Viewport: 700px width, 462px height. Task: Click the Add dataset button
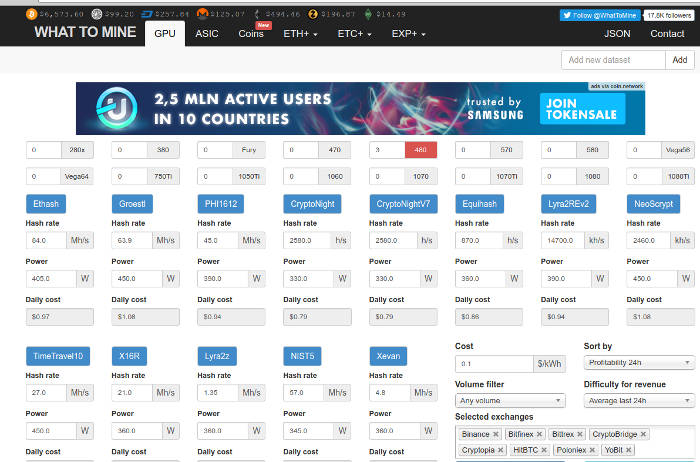680,60
